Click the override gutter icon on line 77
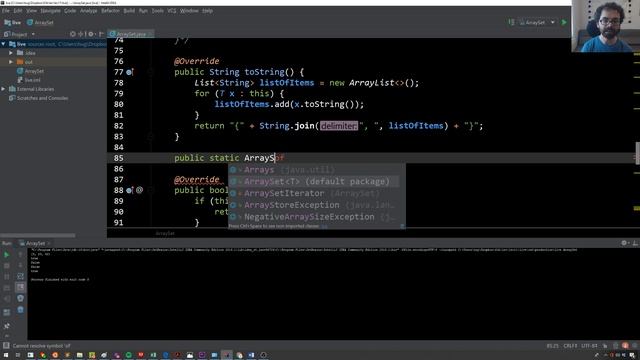640x360 pixels. point(129,72)
